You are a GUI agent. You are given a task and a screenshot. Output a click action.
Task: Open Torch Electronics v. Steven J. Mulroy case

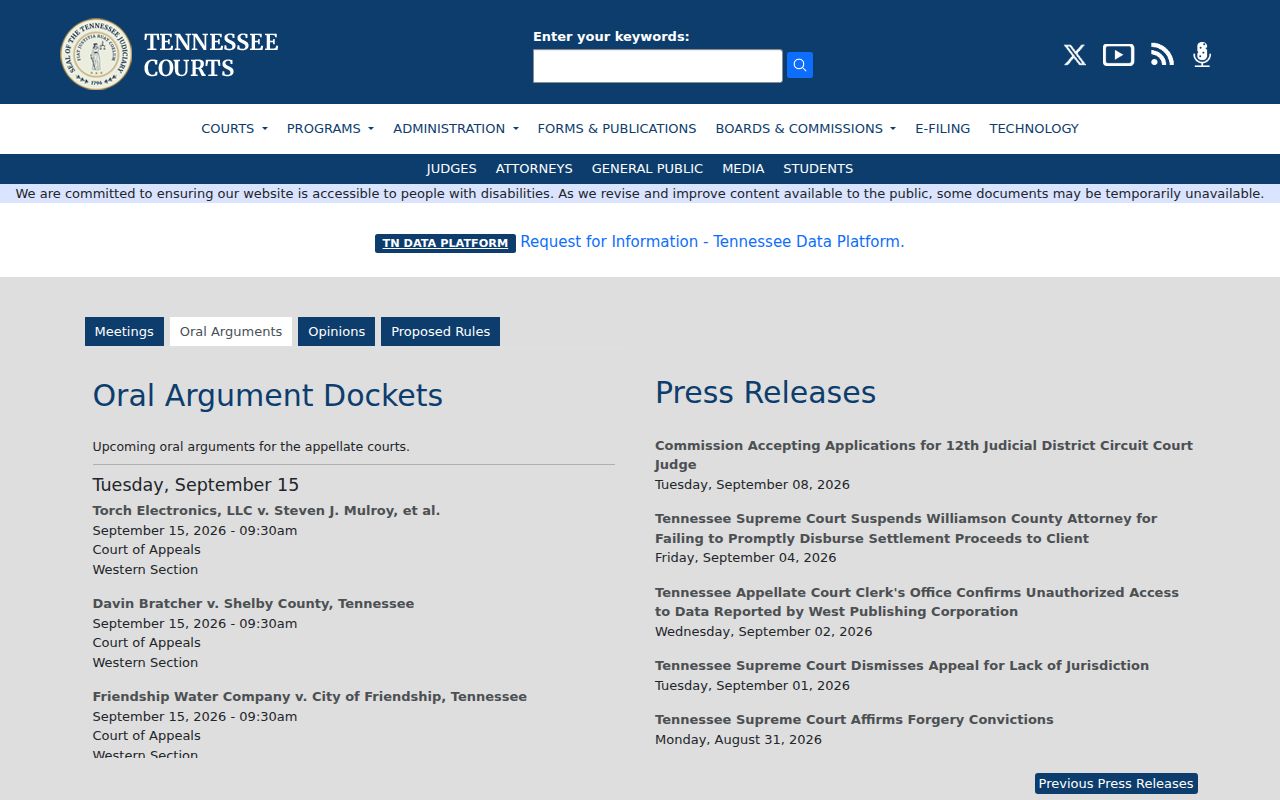coord(266,510)
